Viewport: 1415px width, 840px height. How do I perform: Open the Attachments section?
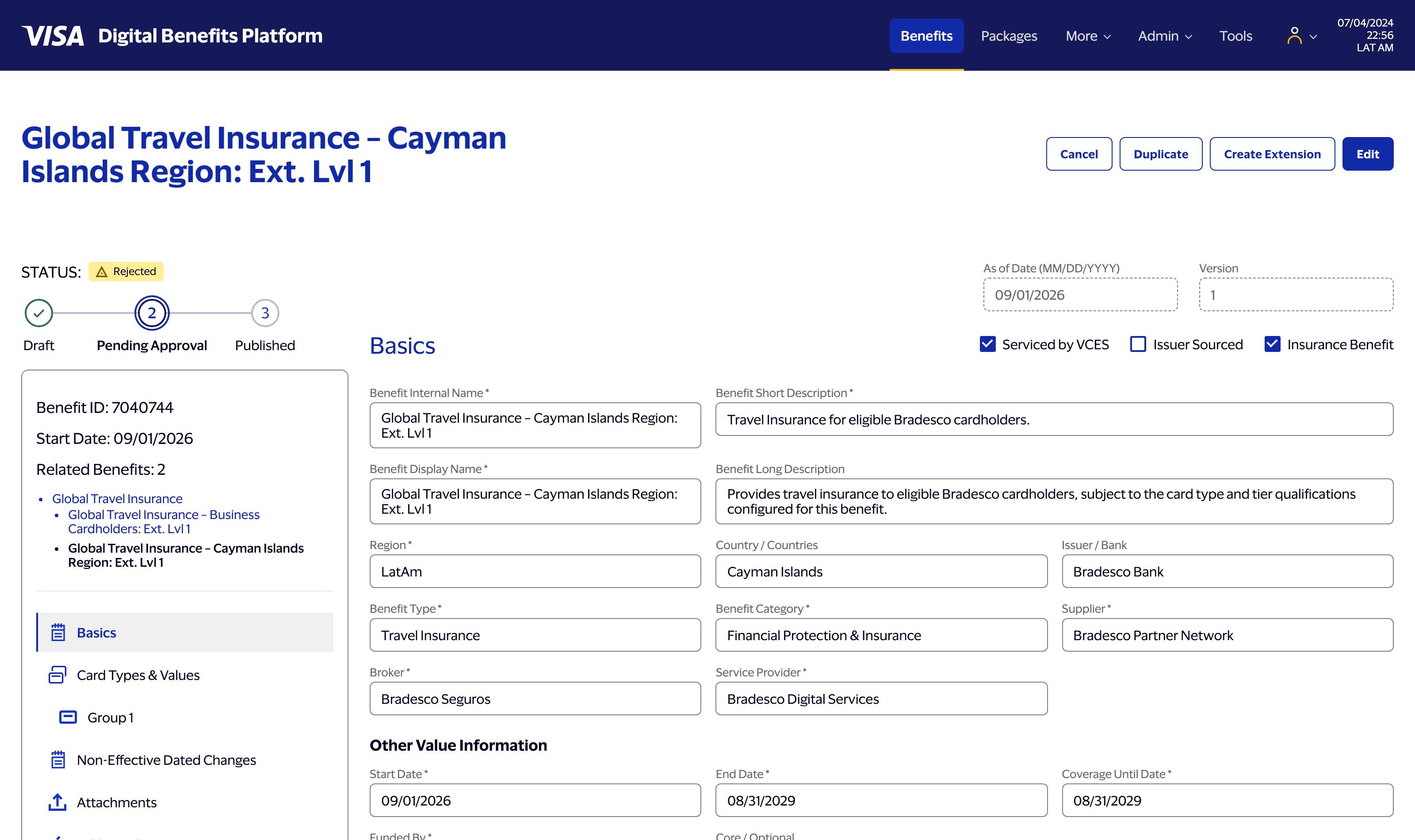[x=185, y=802]
